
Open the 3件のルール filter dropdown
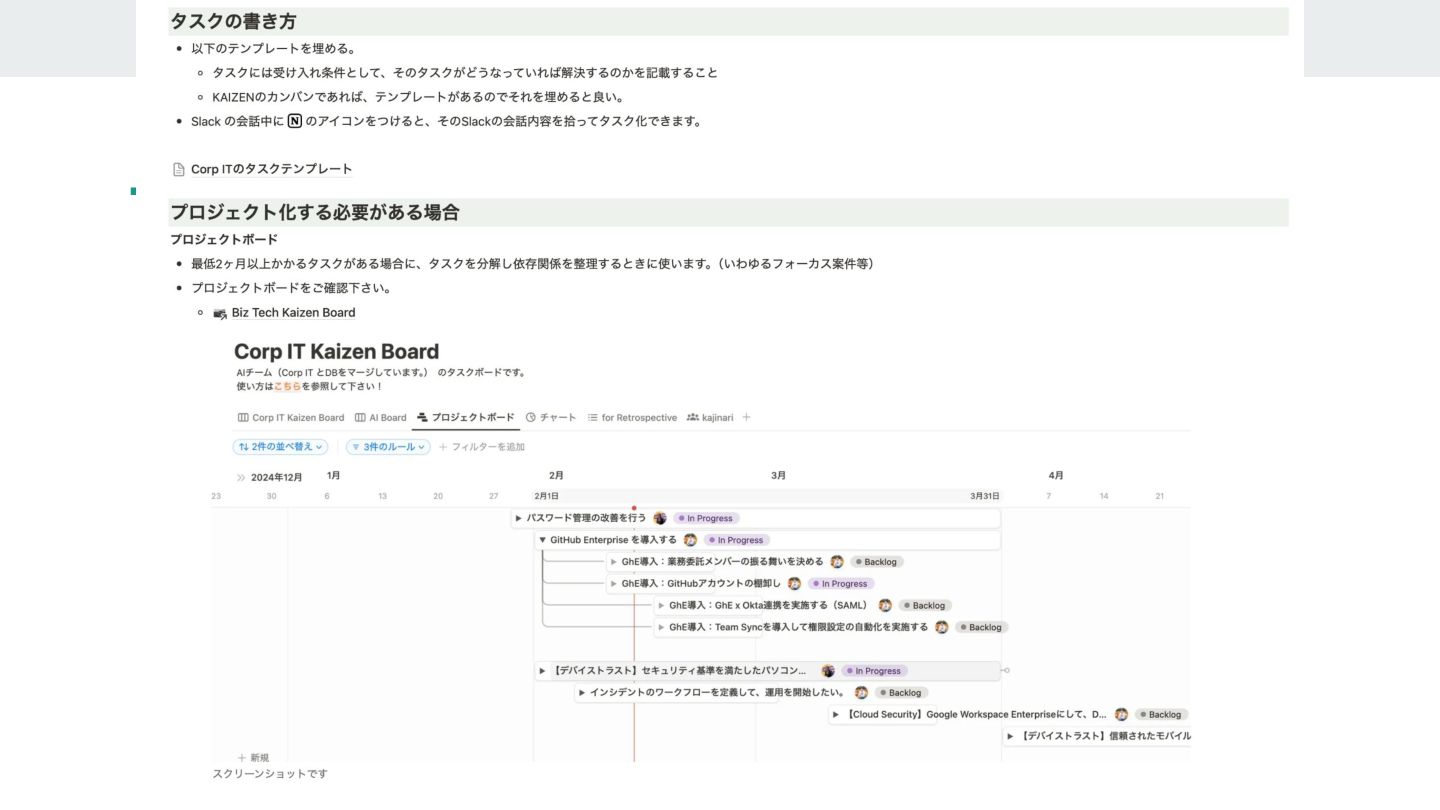click(388, 447)
